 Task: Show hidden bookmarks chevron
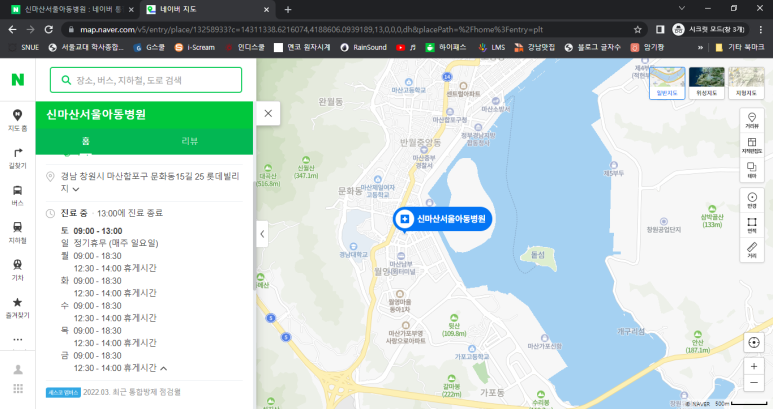click(700, 47)
